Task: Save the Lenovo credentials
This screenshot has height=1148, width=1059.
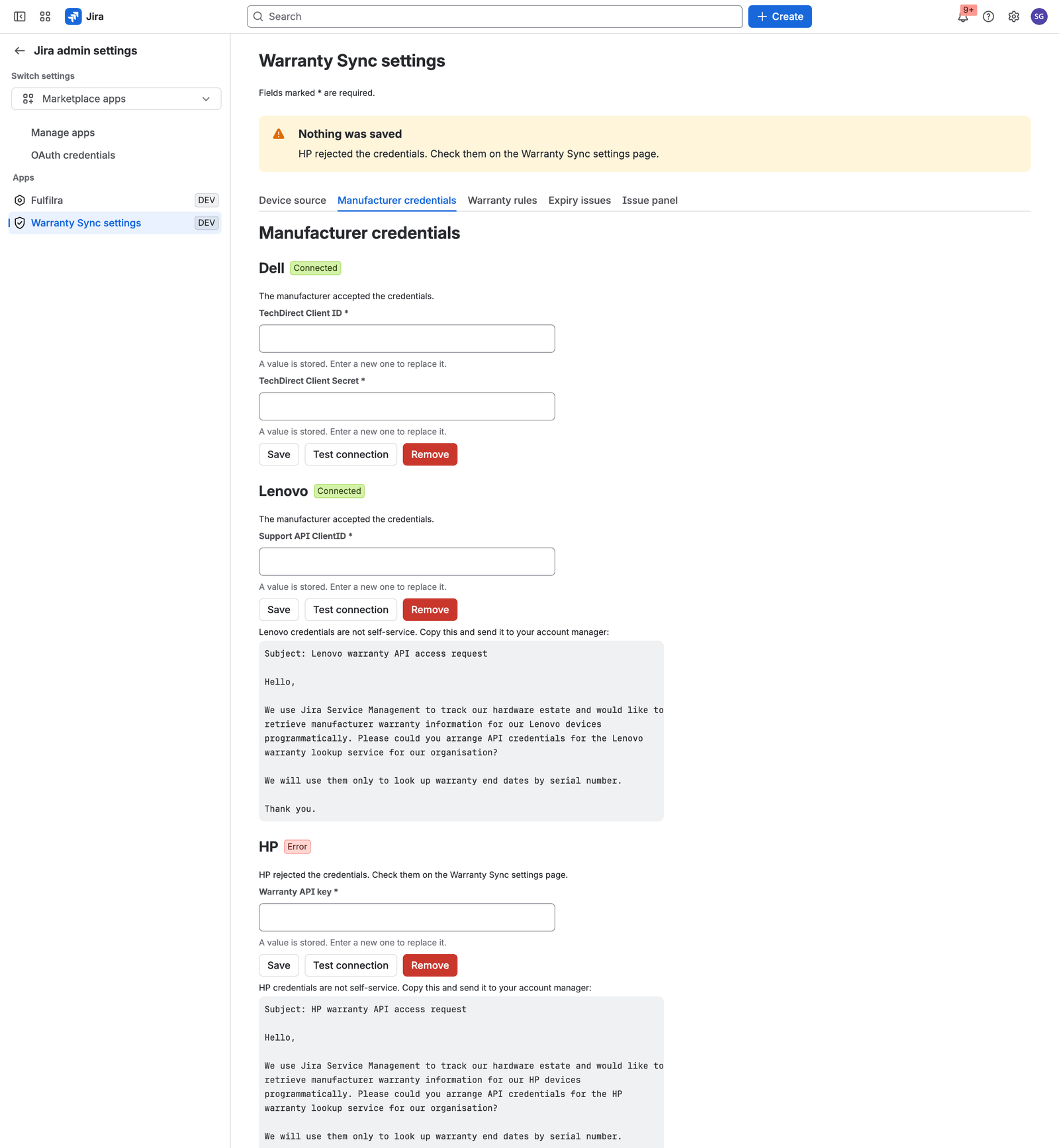Action: [x=279, y=610]
